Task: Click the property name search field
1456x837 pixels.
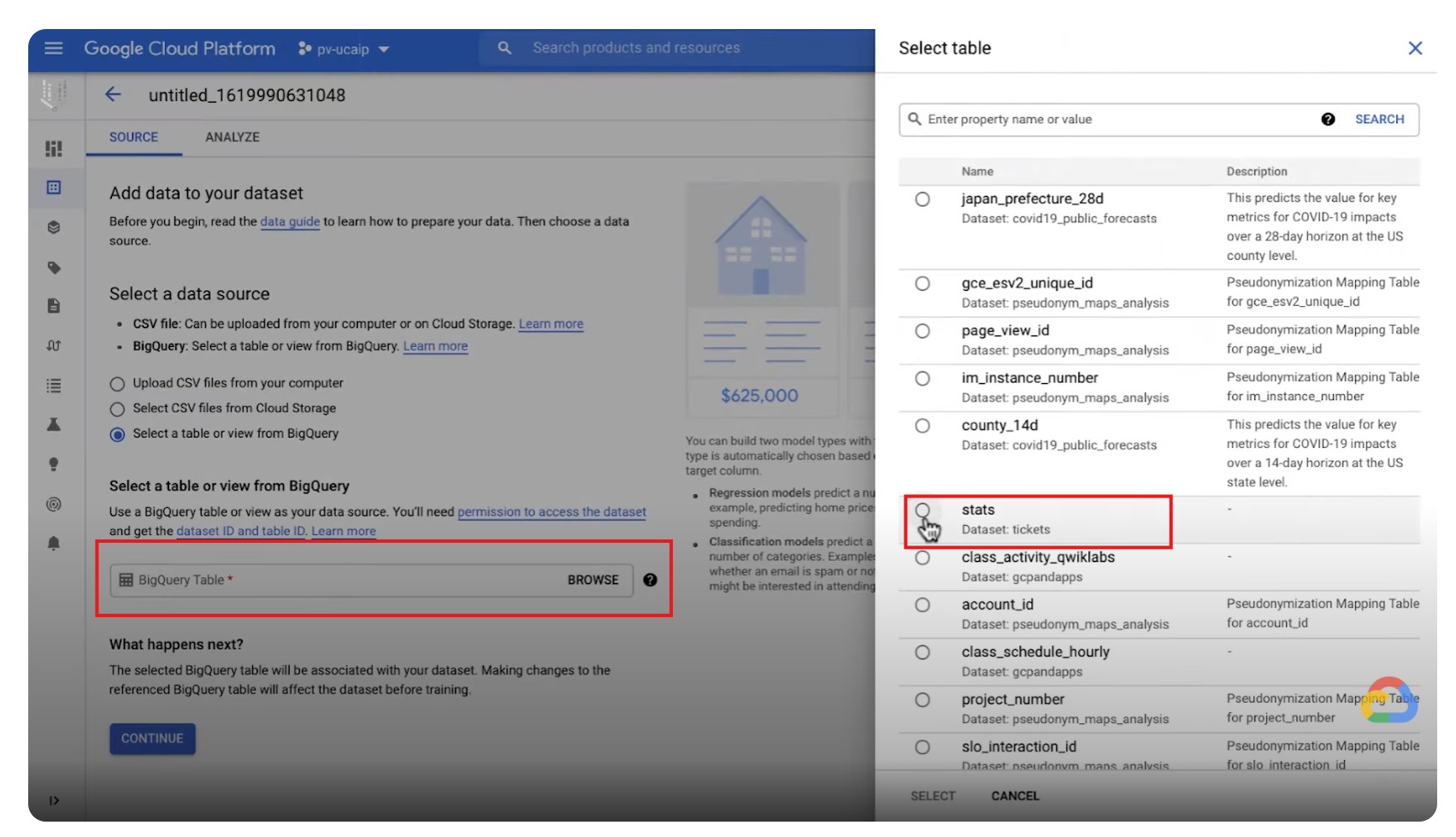Action: click(x=1111, y=120)
